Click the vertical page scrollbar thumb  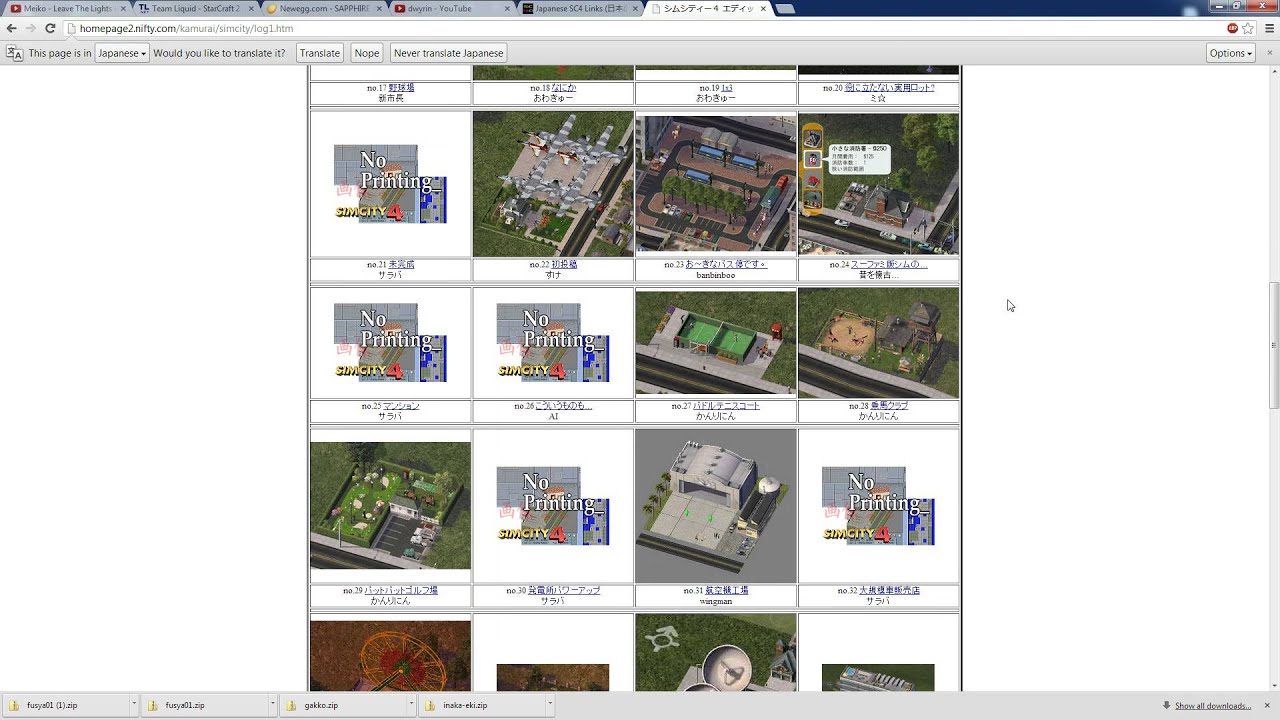tap(1273, 345)
